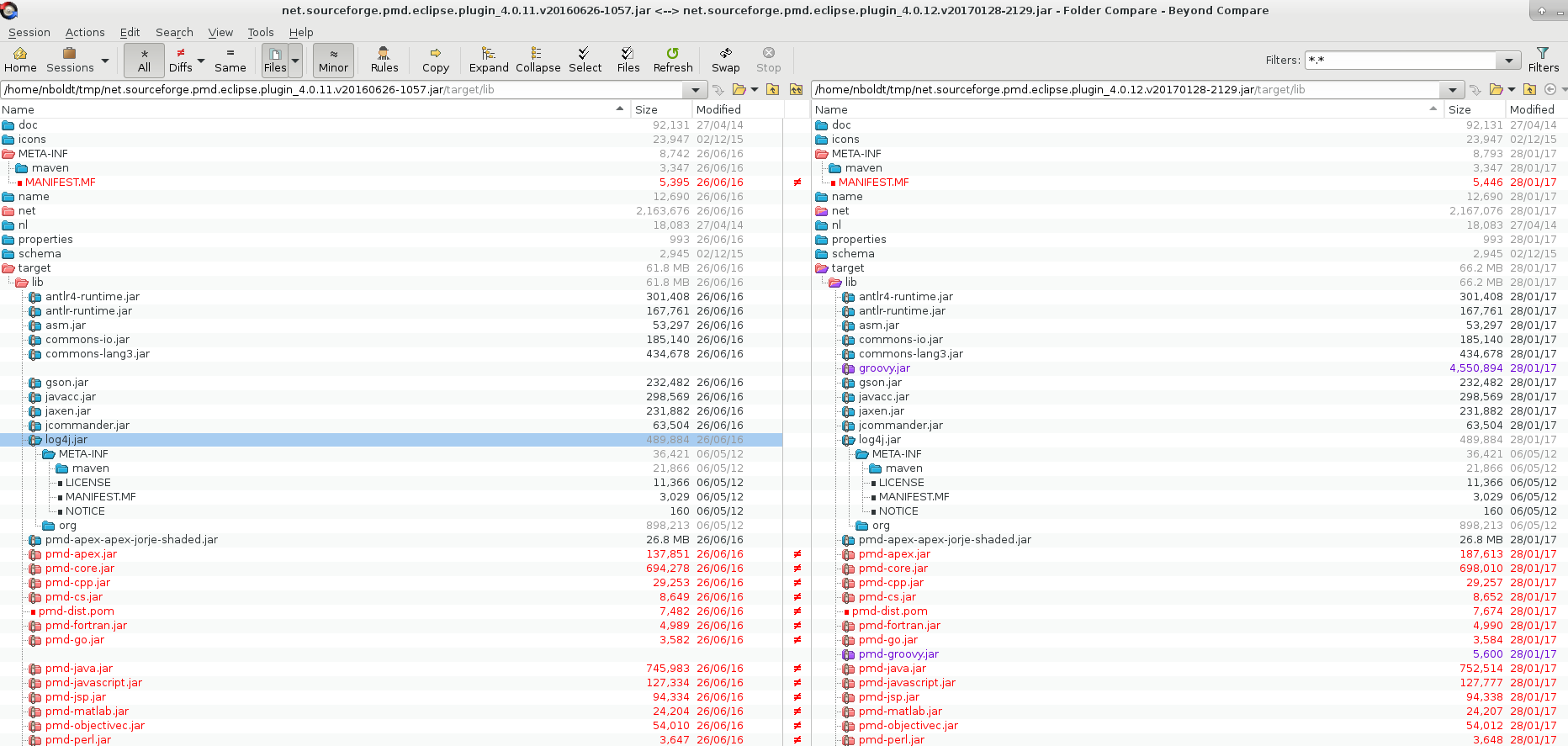Screen dimensions: 1568x746
Task: Swap left and right sides
Action: (725, 60)
